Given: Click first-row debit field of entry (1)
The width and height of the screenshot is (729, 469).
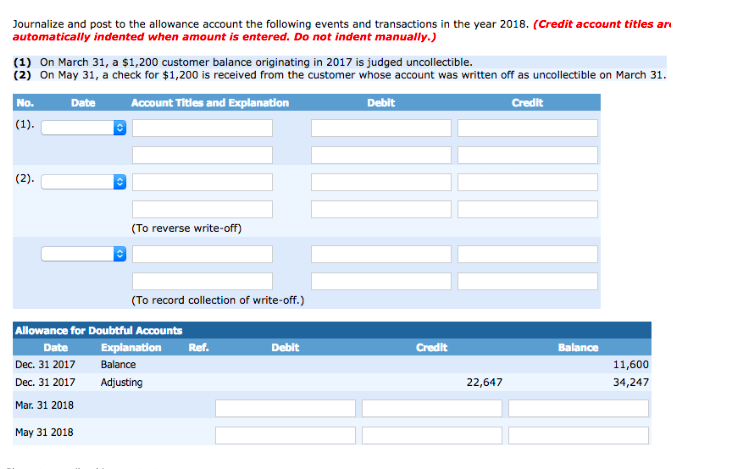Looking at the screenshot, I should 381,128.
